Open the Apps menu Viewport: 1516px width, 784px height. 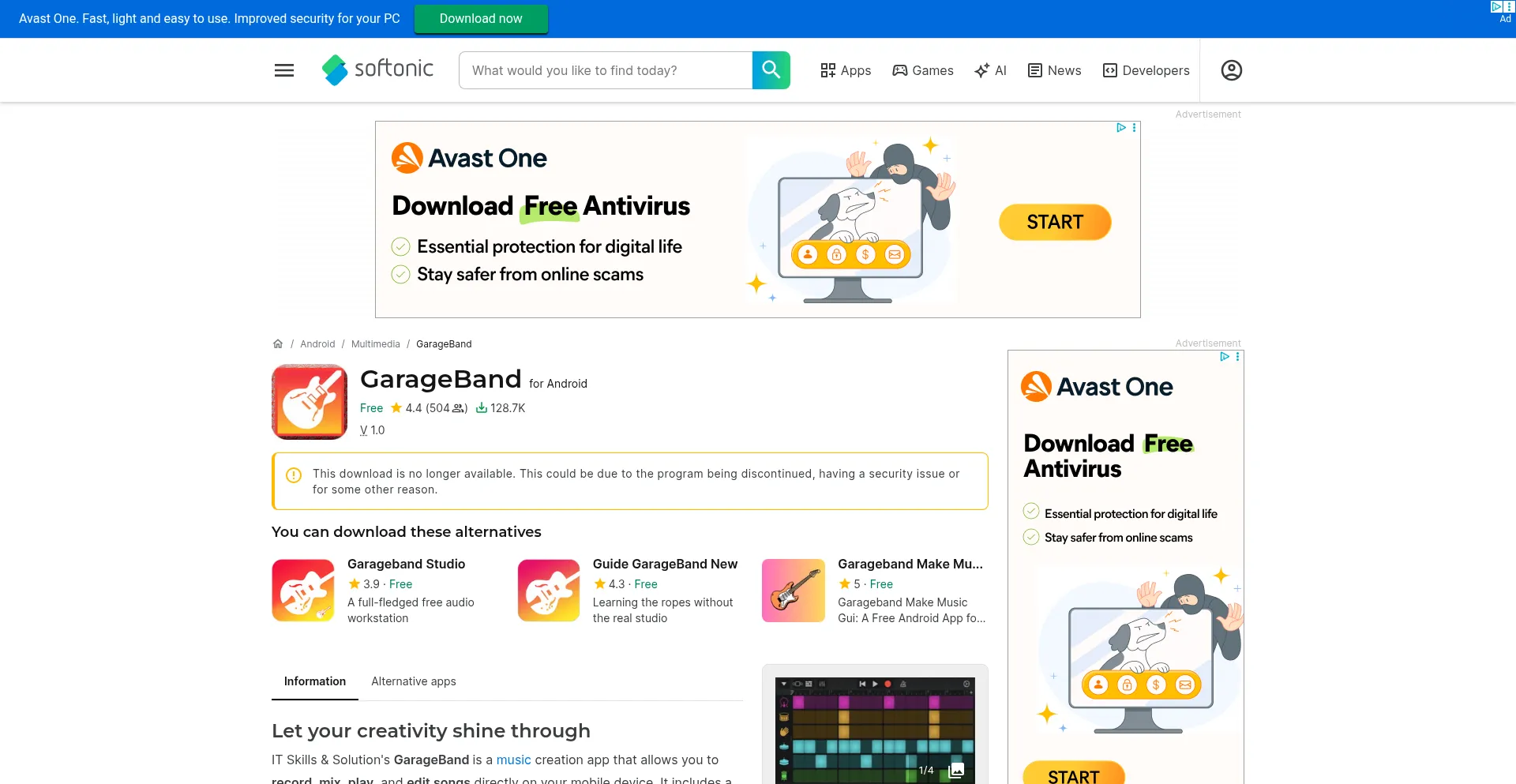point(846,70)
